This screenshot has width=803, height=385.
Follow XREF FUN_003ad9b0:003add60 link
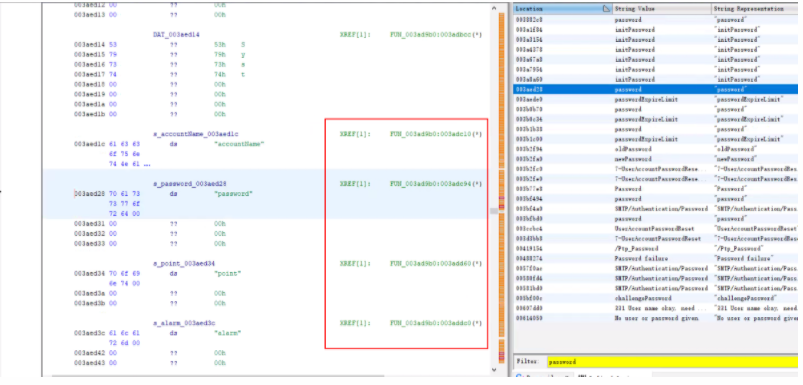[436, 263]
